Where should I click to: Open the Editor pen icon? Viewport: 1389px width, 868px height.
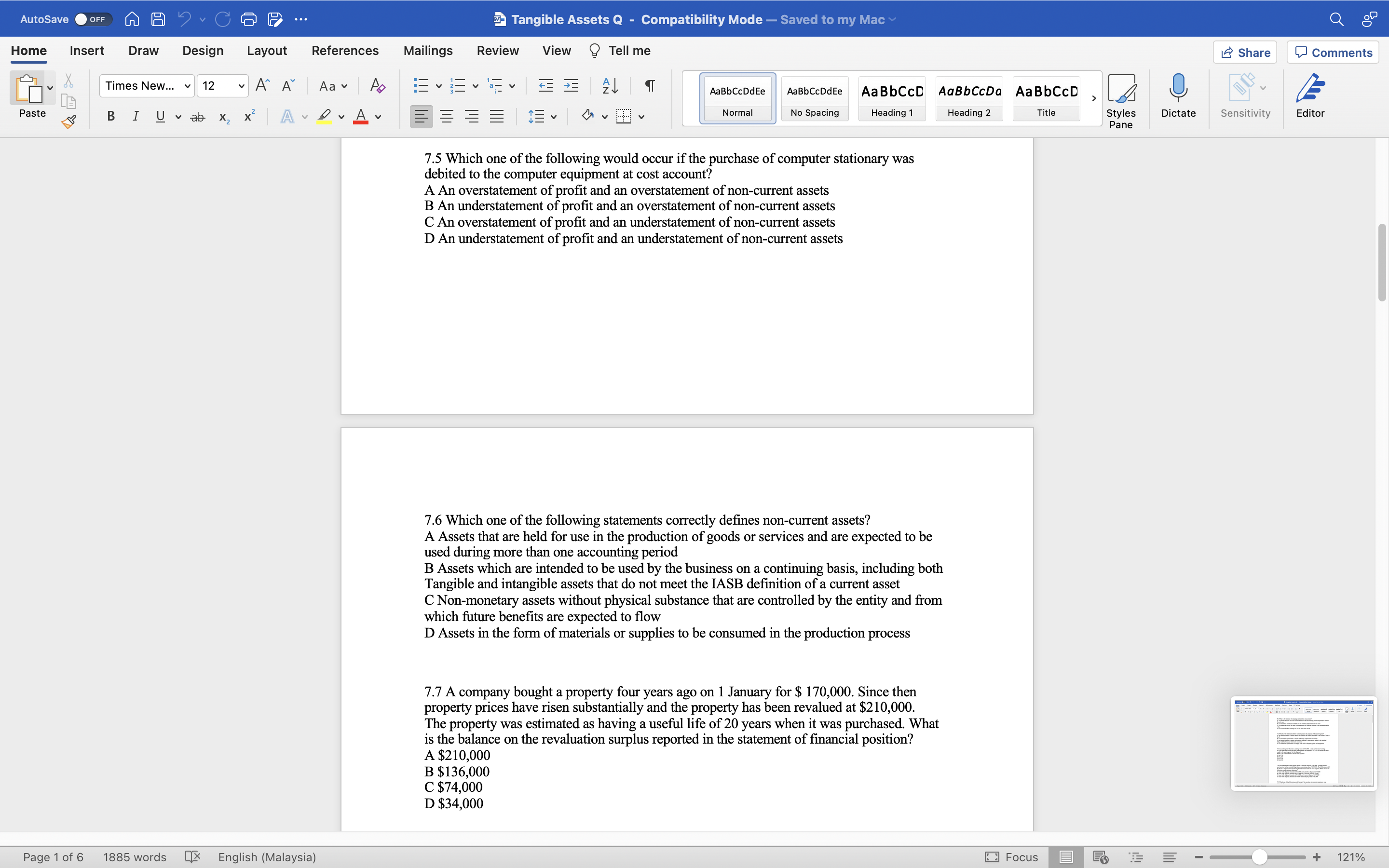pyautogui.click(x=1310, y=95)
